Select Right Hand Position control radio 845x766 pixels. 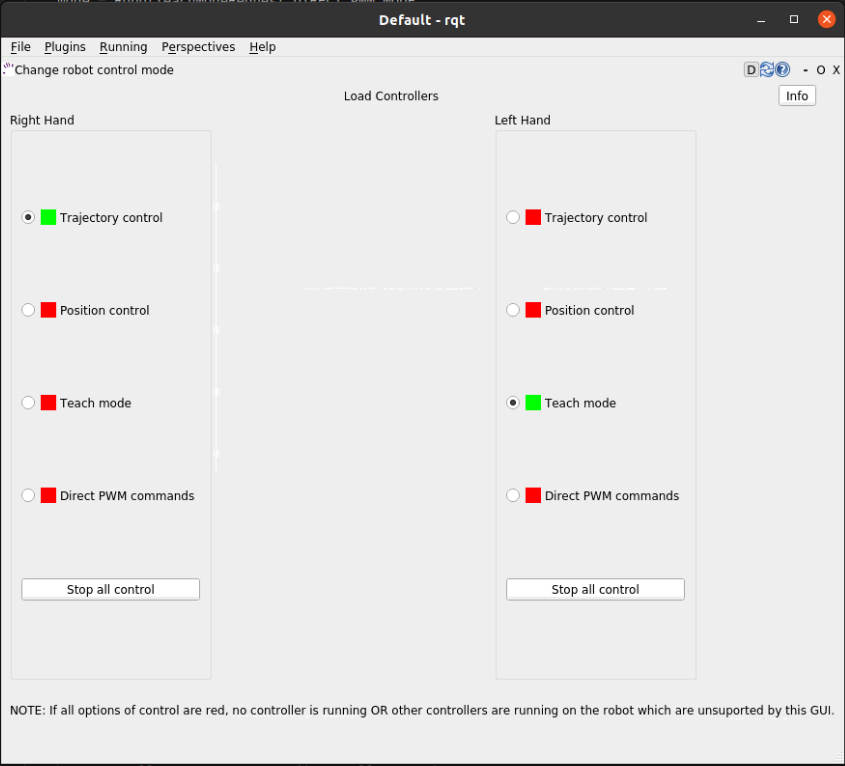[x=28, y=310]
